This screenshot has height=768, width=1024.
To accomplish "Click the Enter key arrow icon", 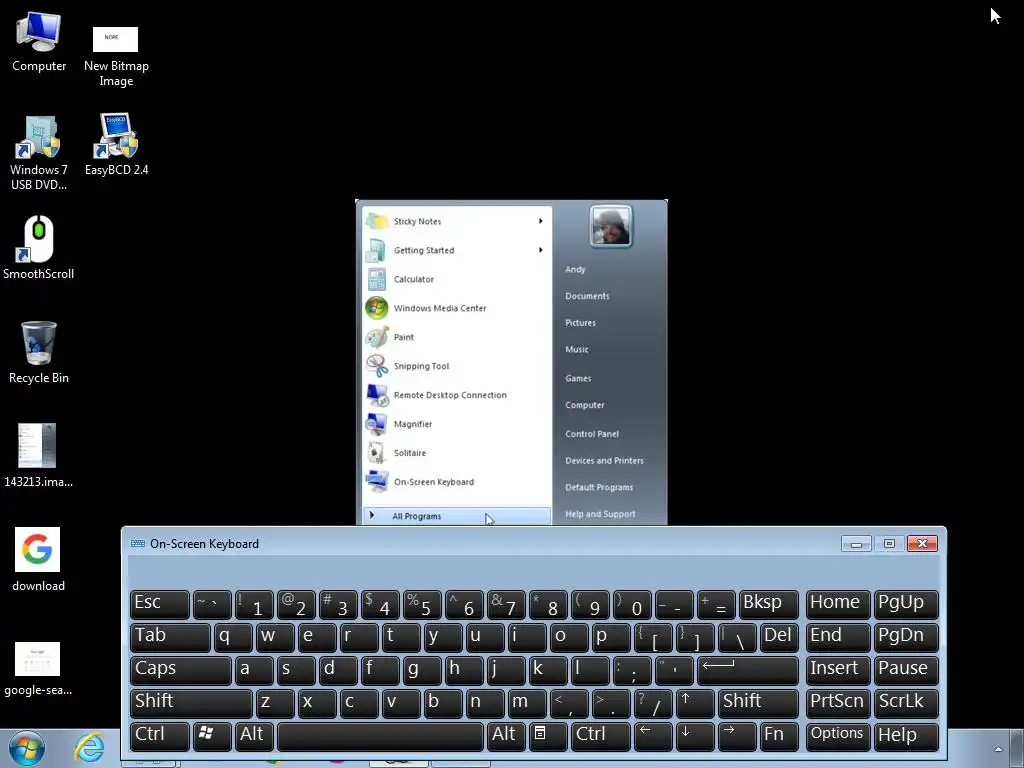I will coord(748,669).
